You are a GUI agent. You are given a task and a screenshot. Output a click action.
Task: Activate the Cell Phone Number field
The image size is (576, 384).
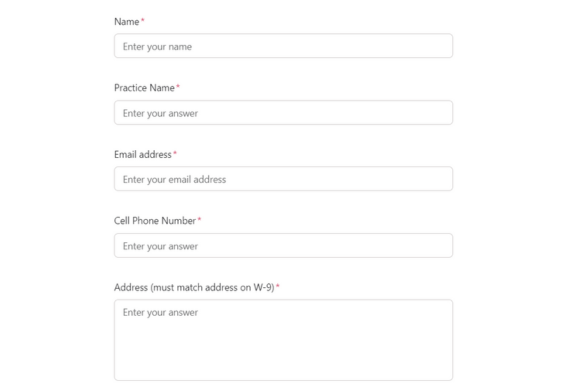click(283, 245)
